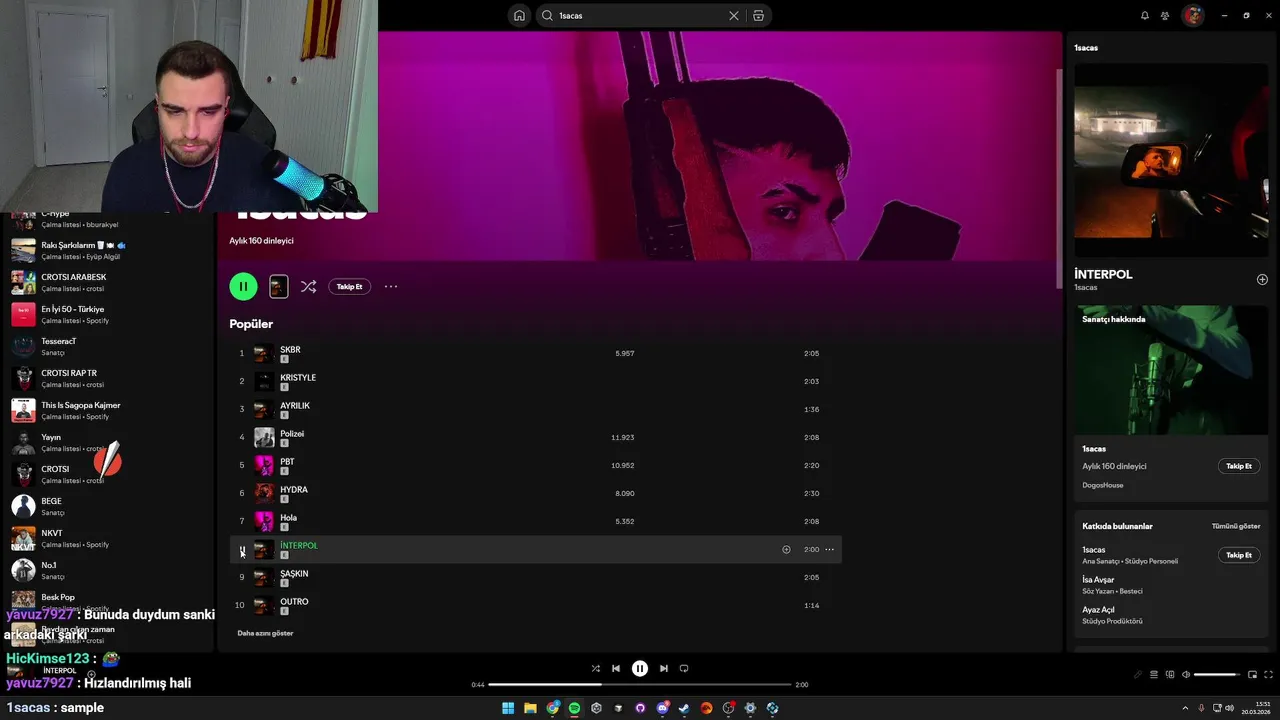Open the notifications bell
Image resolution: width=1280 pixels, height=720 pixels.
coord(1145,15)
